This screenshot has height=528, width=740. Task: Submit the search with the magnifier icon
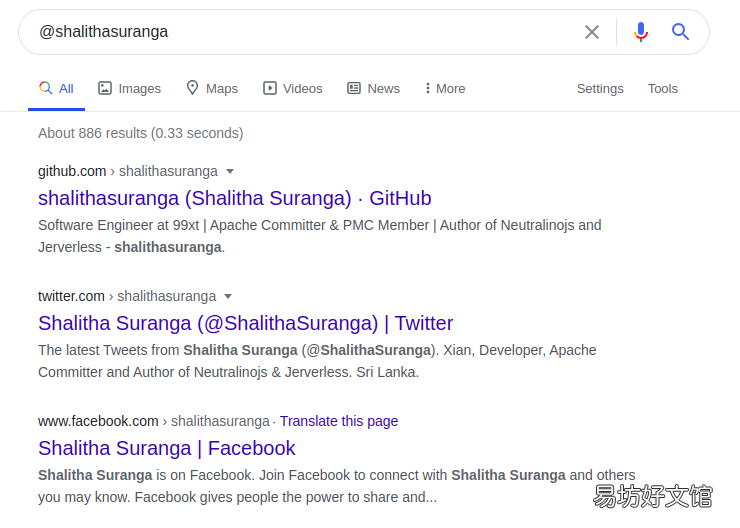click(680, 32)
